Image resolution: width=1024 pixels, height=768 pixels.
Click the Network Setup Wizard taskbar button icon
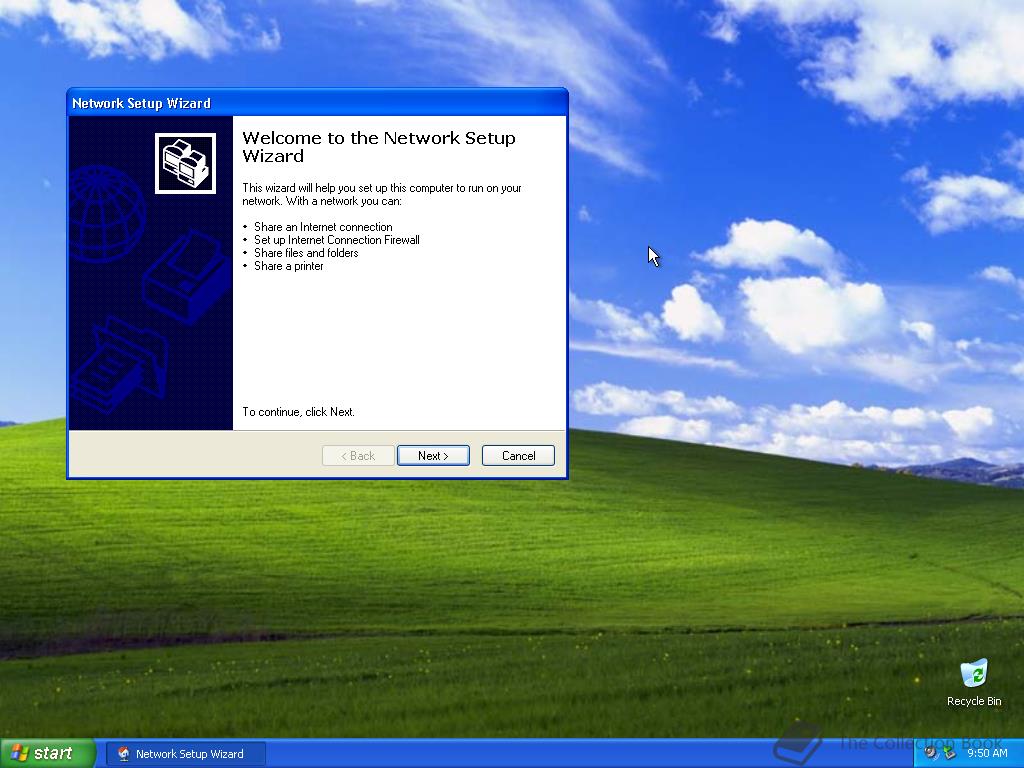tap(123, 754)
